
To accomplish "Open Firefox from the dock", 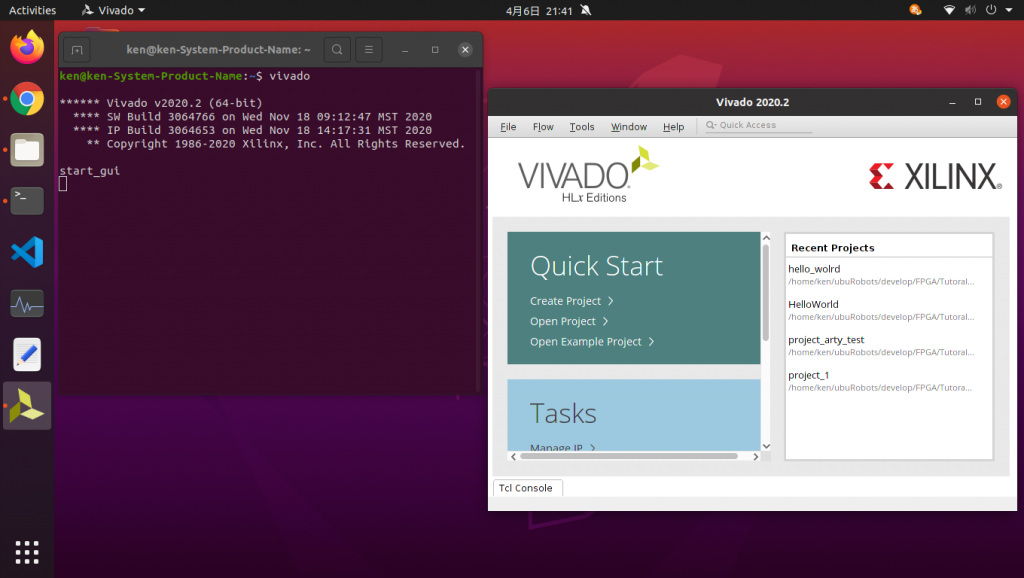I will pos(27,48).
